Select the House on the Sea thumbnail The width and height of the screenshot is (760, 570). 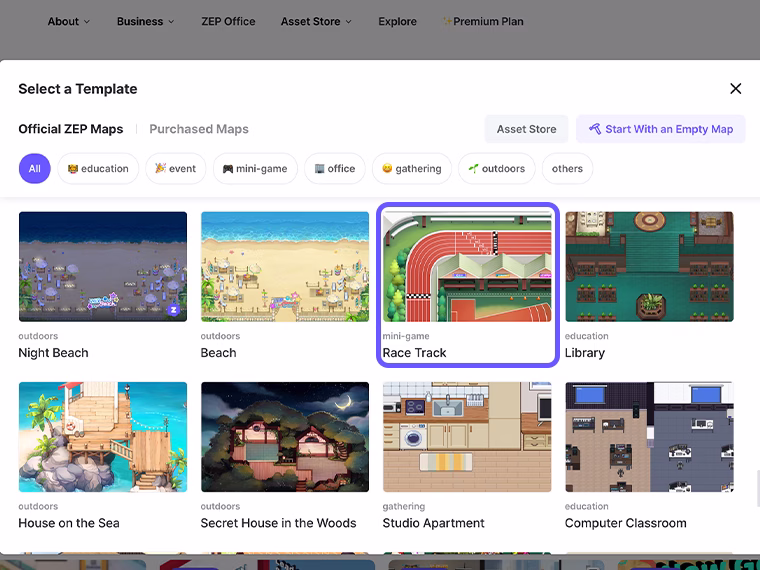[102, 436]
